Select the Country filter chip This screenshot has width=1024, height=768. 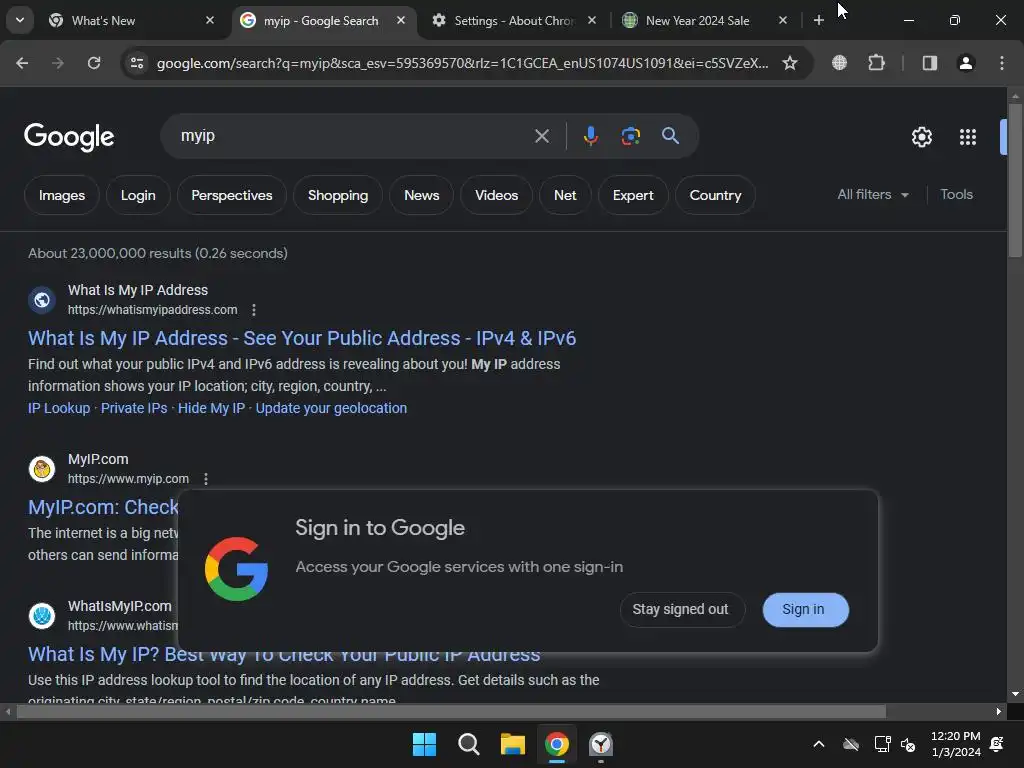(715, 195)
